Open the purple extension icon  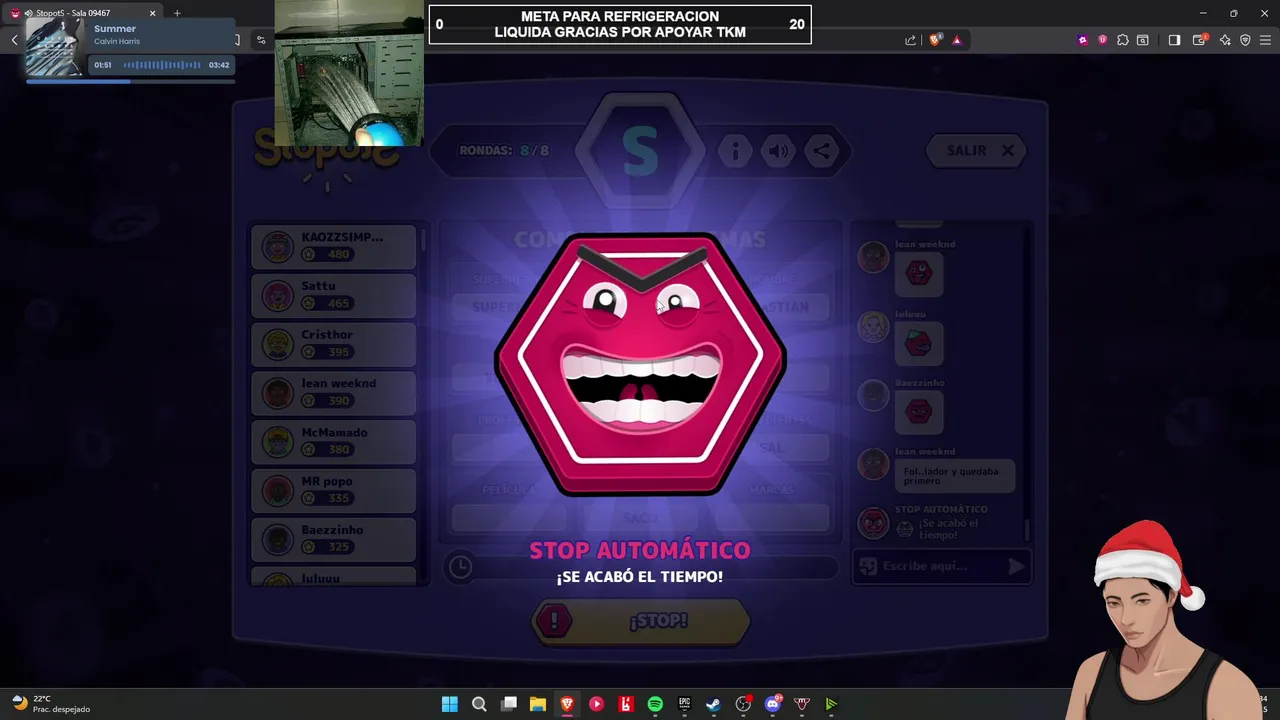[1083, 40]
